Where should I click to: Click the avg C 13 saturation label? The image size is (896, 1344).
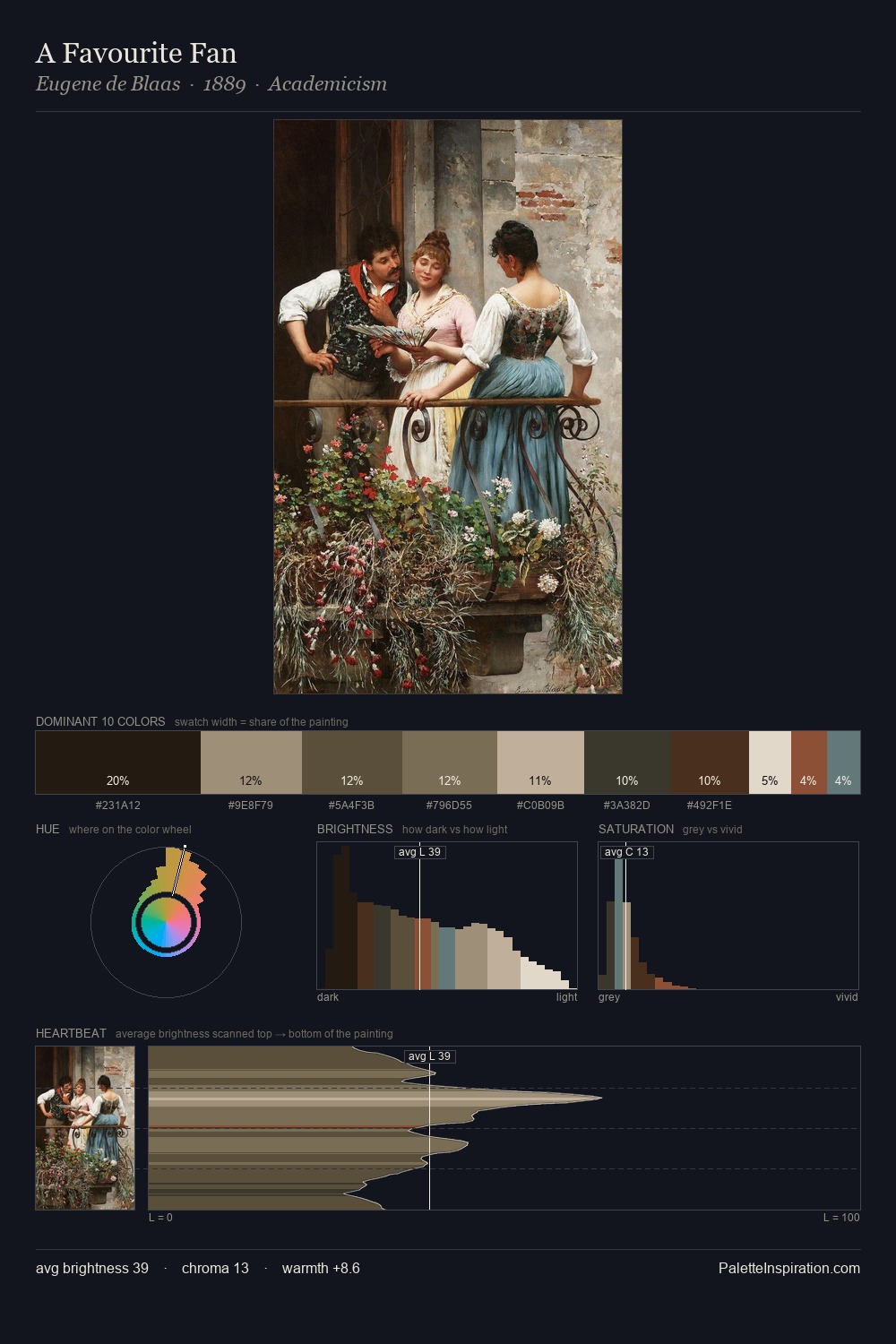pyautogui.click(x=626, y=852)
